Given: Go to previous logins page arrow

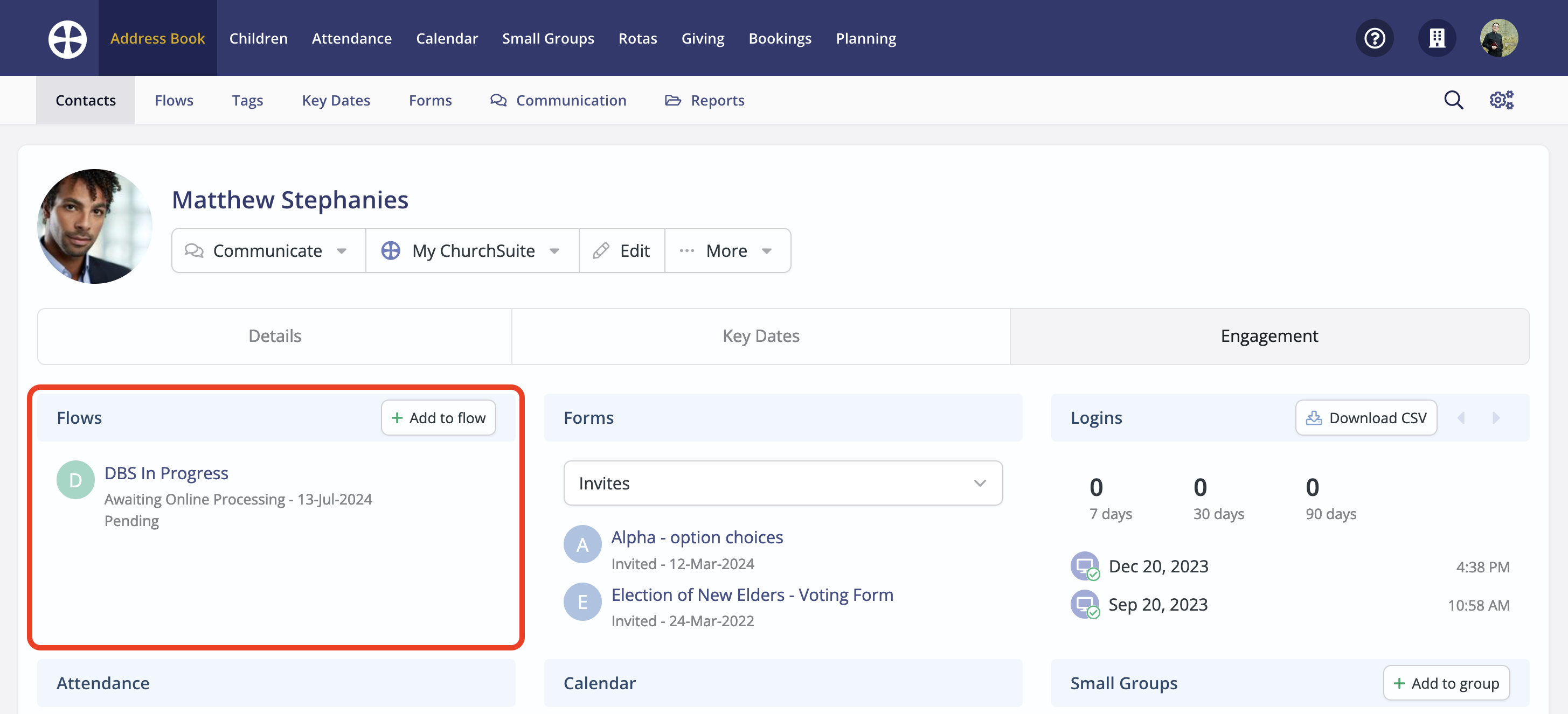Looking at the screenshot, I should (x=1461, y=418).
